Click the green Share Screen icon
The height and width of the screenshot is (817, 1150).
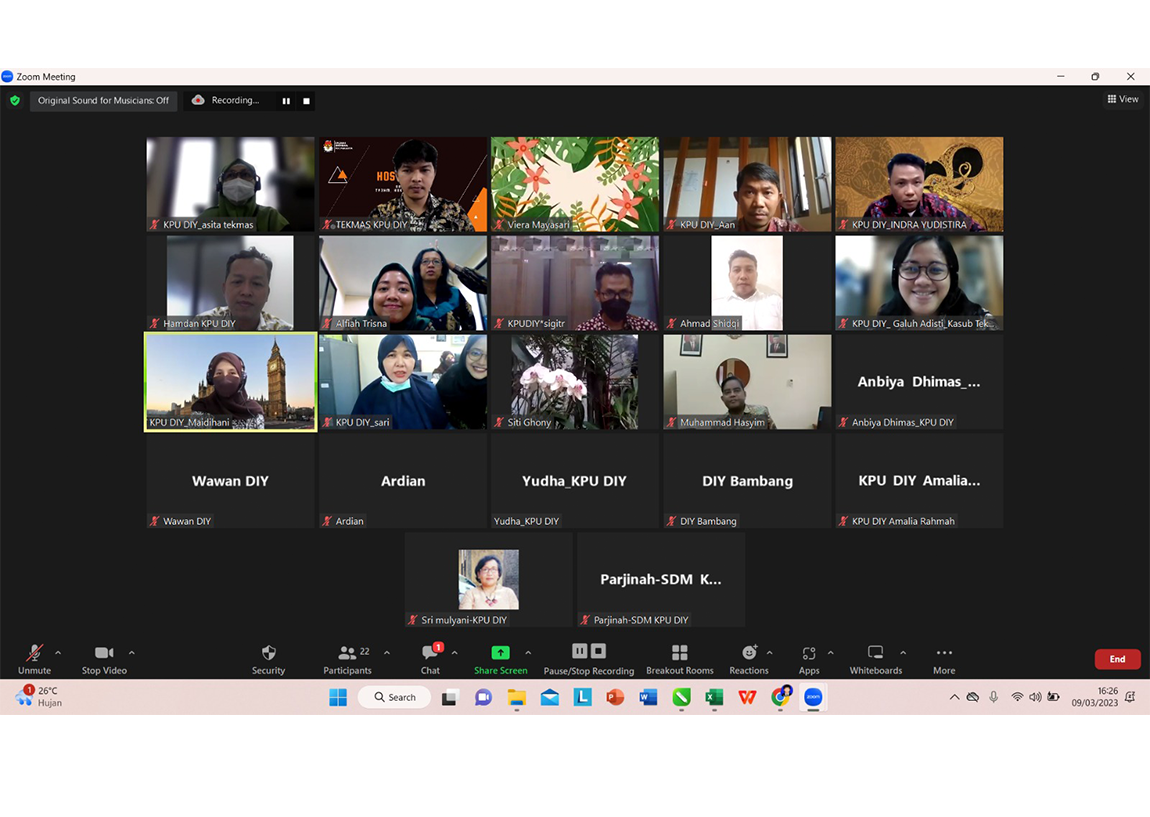tap(500, 653)
